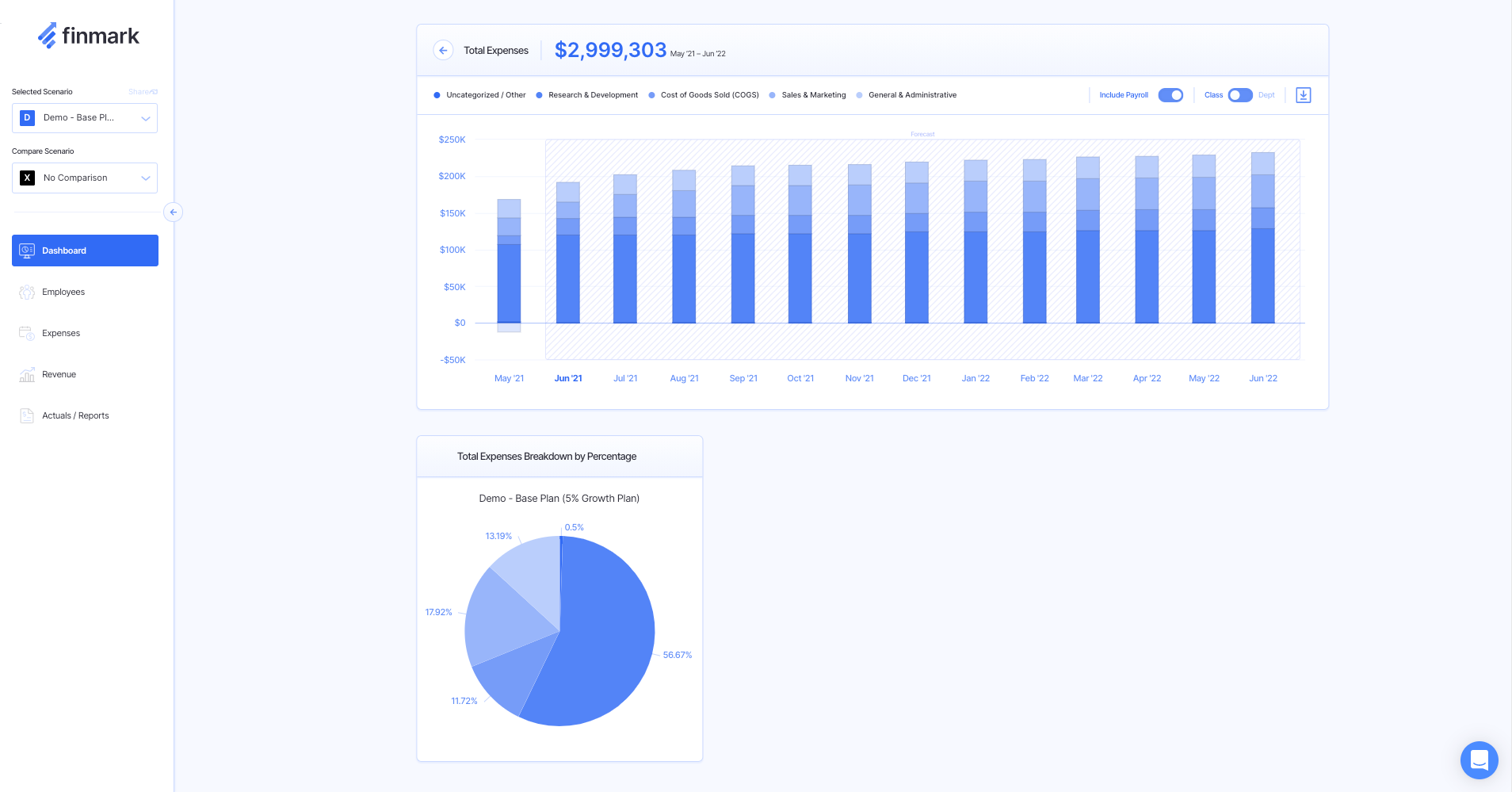Click the Expenses sidebar icon
This screenshot has height=792, width=1512.
[x=27, y=334]
